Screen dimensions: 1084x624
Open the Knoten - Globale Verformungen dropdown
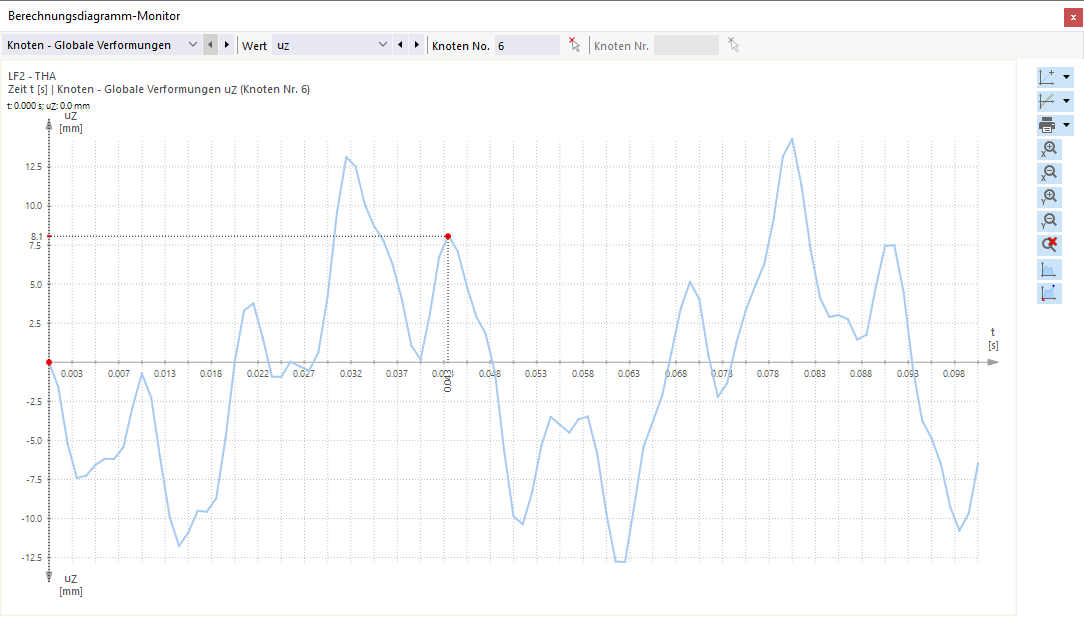click(102, 45)
